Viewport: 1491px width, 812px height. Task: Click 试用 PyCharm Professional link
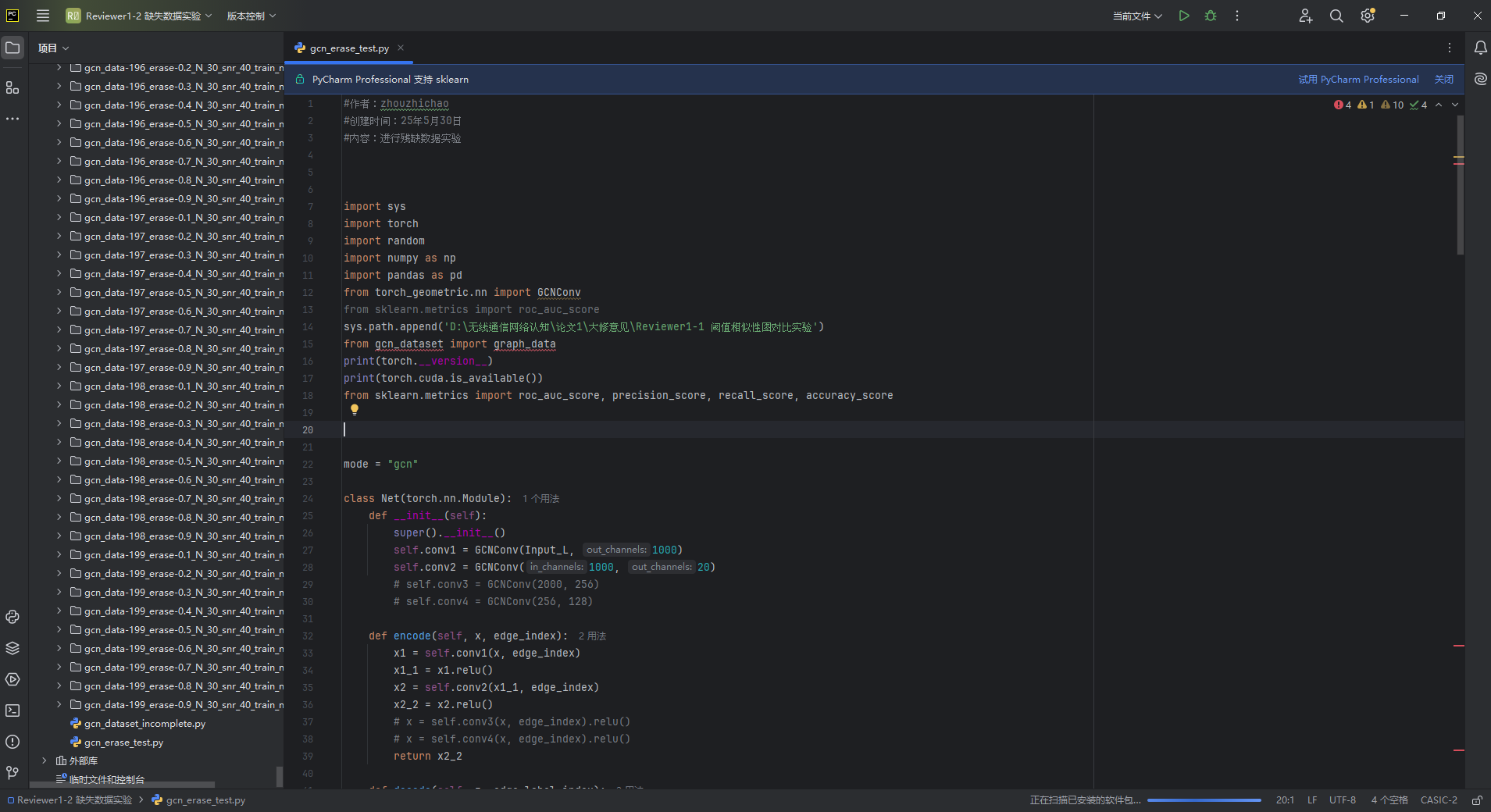pyautogui.click(x=1358, y=79)
